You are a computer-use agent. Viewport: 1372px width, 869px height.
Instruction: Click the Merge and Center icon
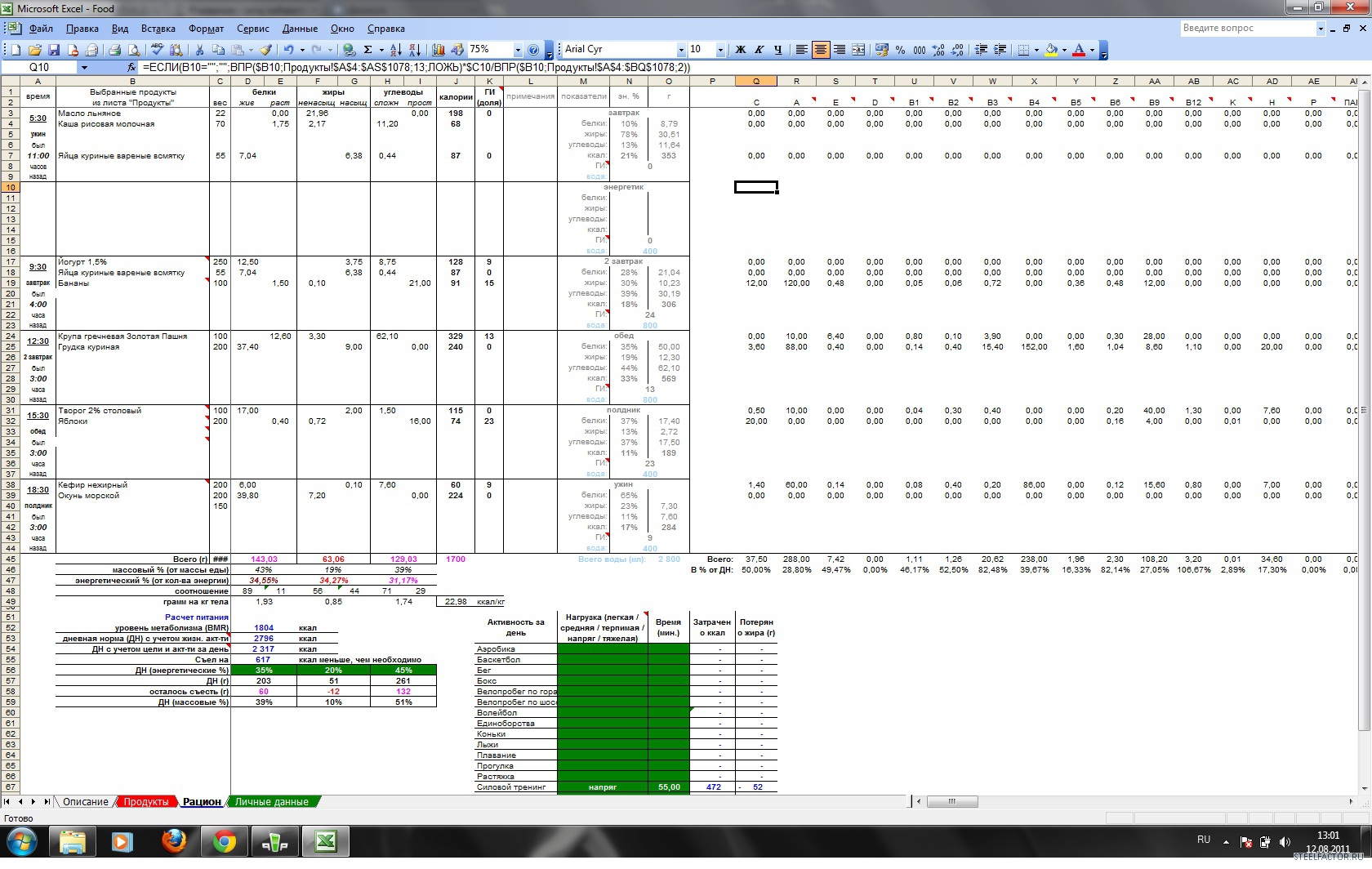[x=858, y=50]
